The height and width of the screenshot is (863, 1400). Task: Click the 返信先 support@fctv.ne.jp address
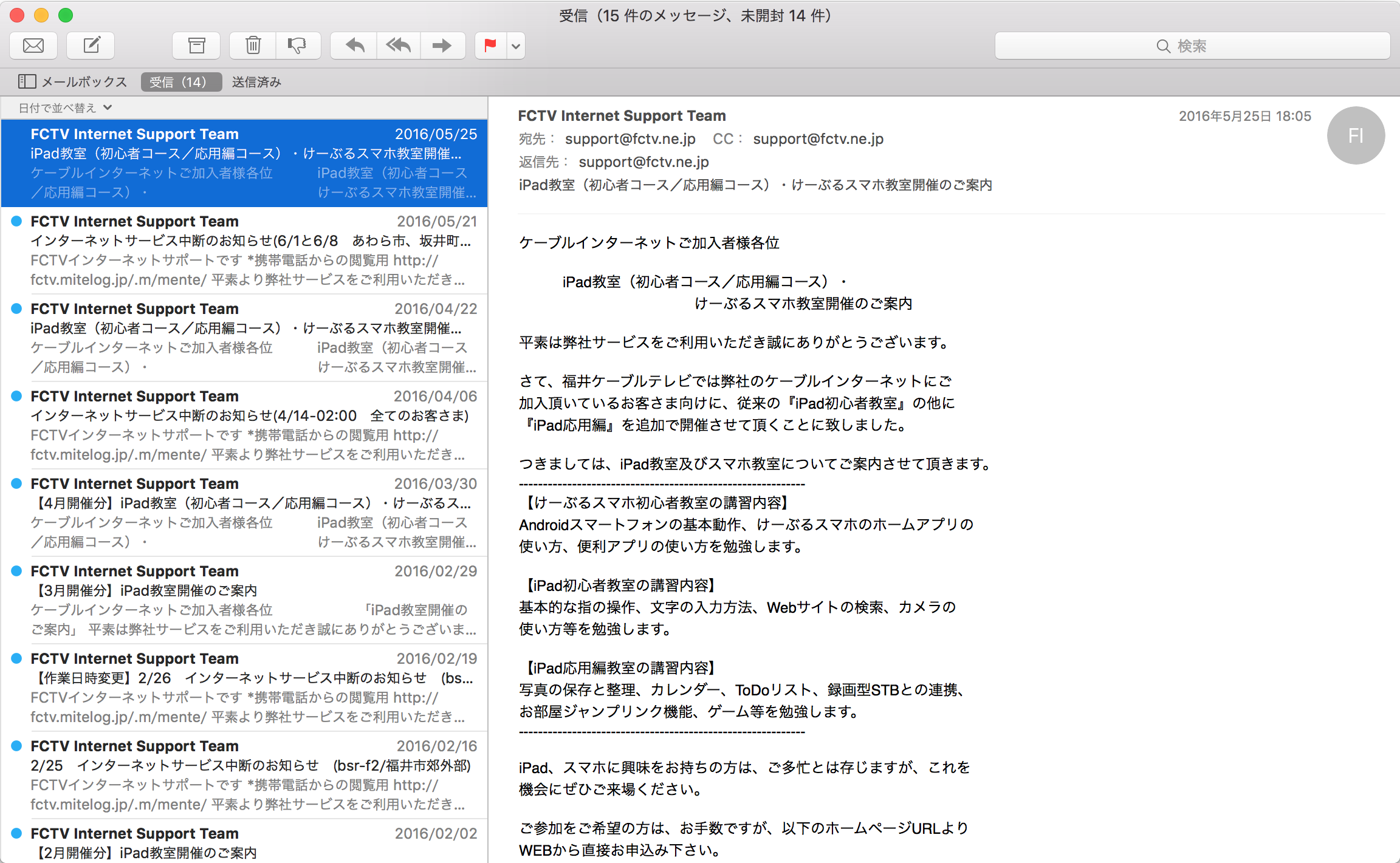coord(644,162)
